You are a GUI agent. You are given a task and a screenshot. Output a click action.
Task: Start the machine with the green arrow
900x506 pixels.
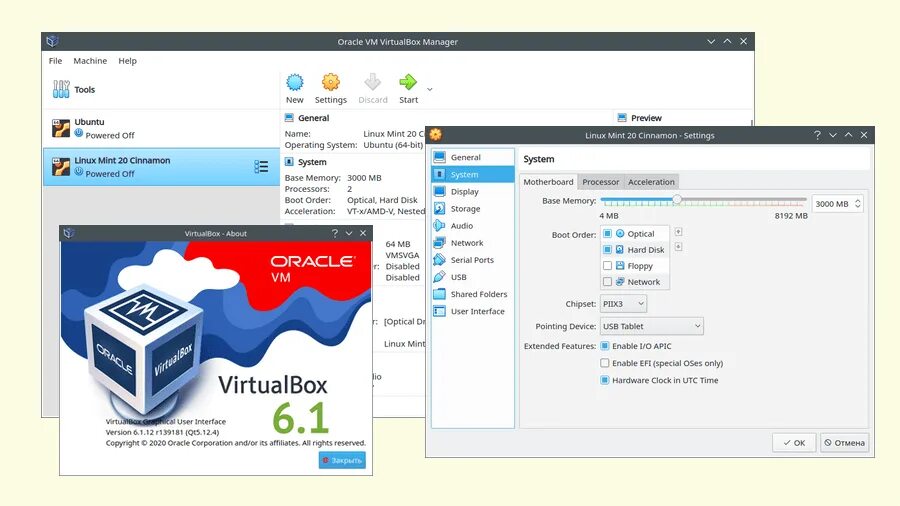coord(408,83)
